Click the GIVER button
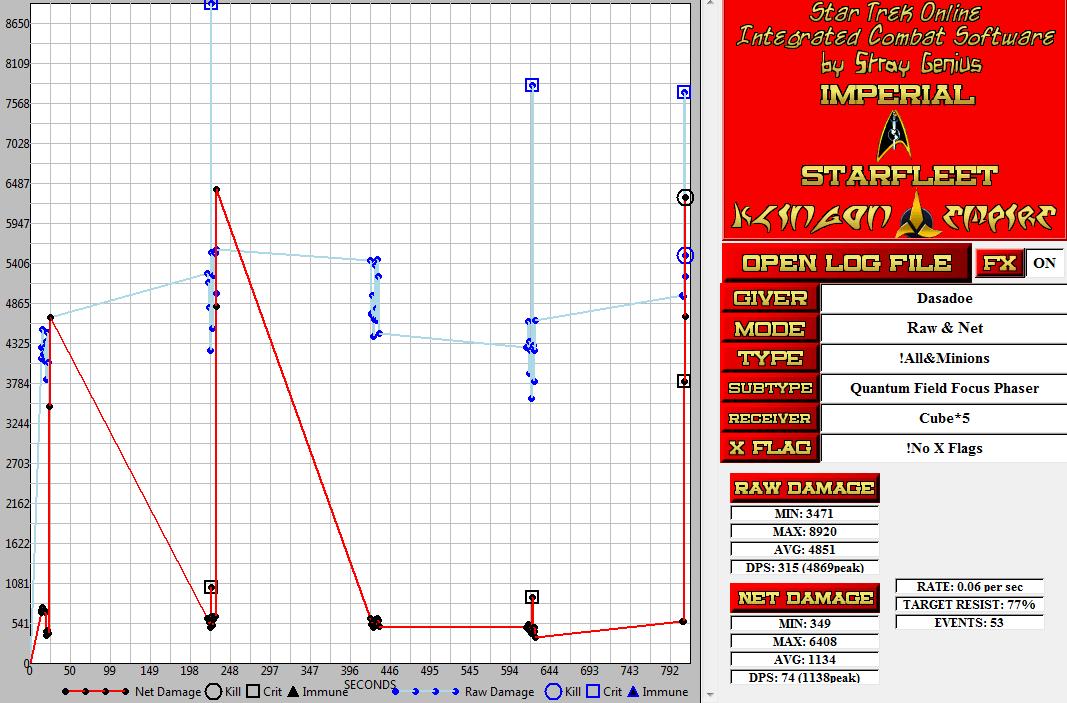This screenshot has height=703, width=1067. (770, 298)
